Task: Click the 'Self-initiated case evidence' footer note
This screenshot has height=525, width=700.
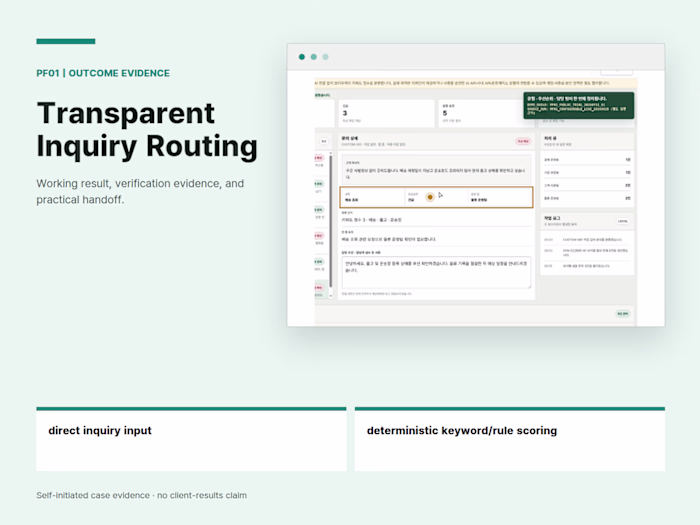Action: click(142, 495)
